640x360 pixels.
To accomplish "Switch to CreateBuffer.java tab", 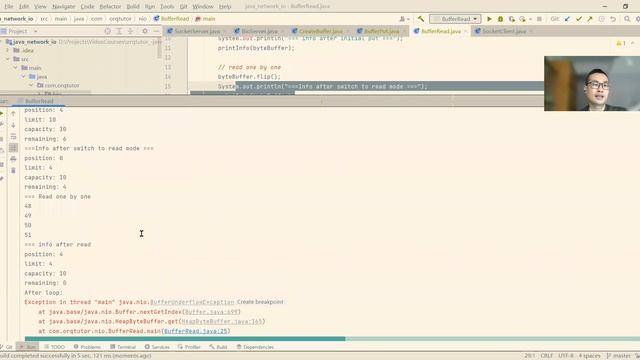I will (x=321, y=31).
